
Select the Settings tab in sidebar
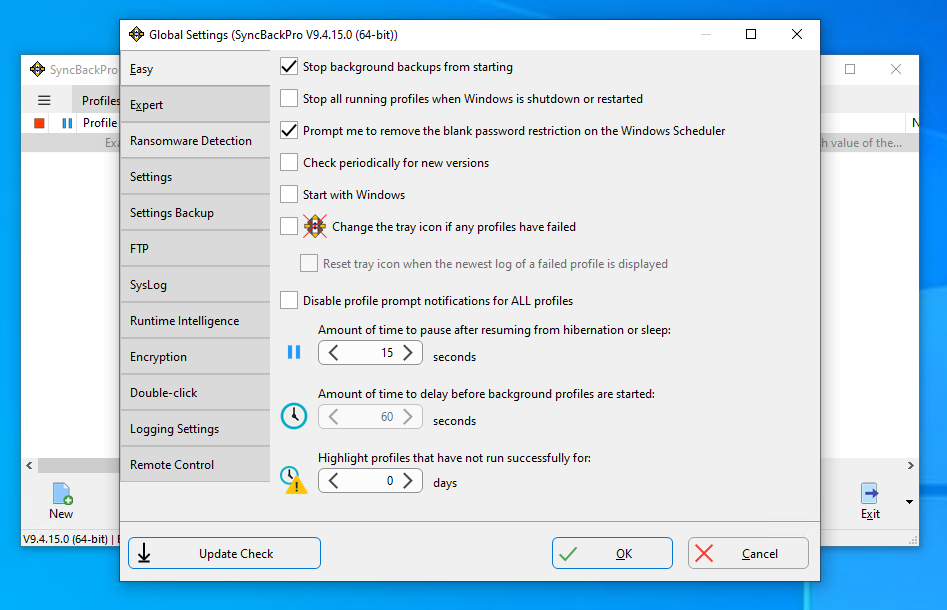coord(195,177)
